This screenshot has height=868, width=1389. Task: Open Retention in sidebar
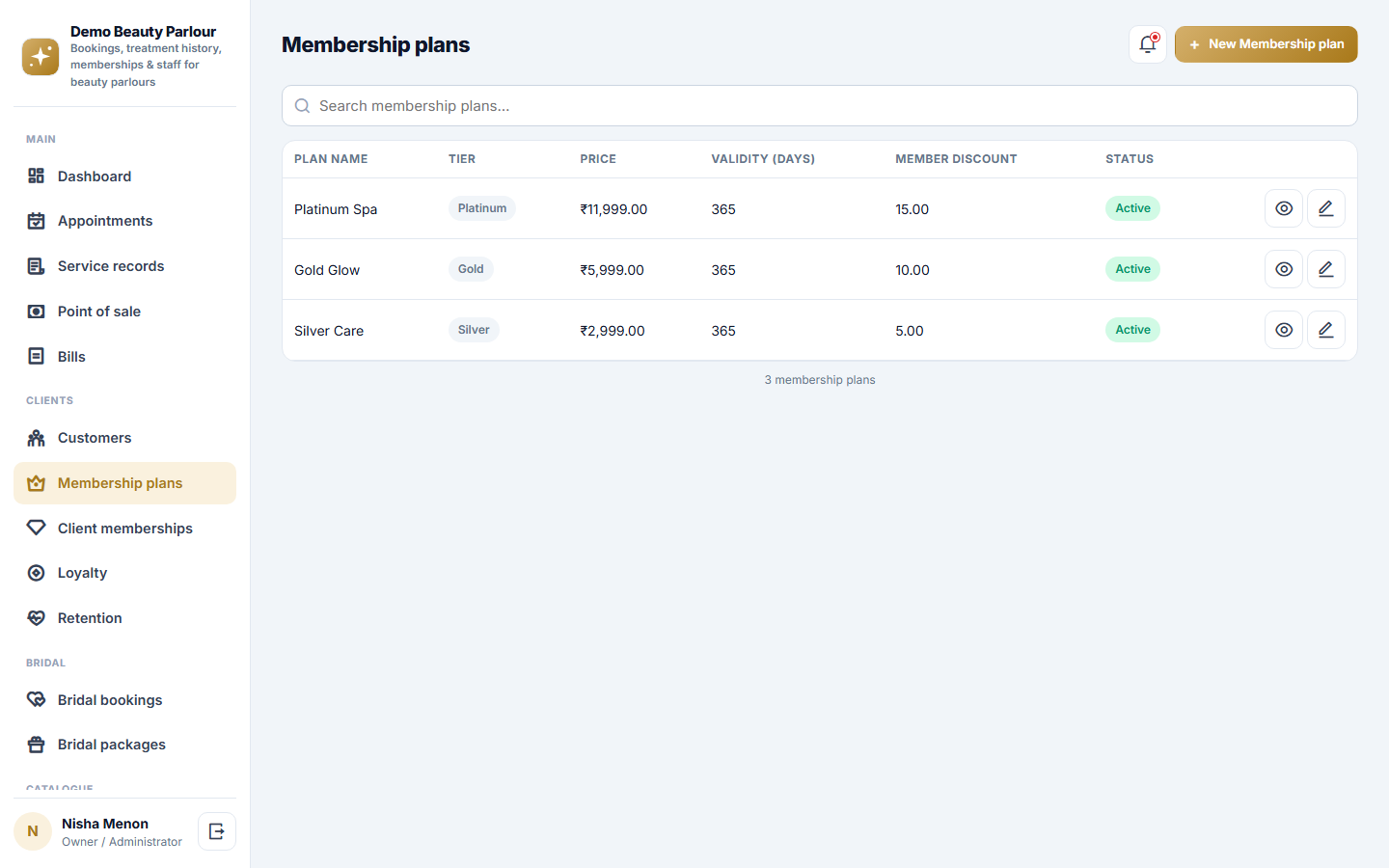(x=124, y=618)
